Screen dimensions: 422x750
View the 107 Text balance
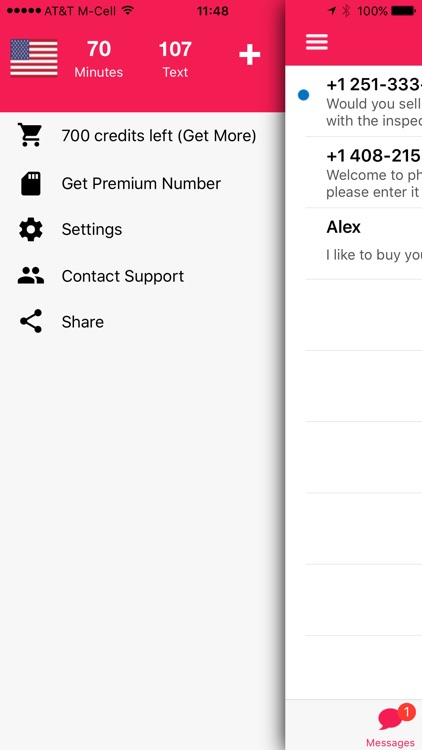point(175,59)
